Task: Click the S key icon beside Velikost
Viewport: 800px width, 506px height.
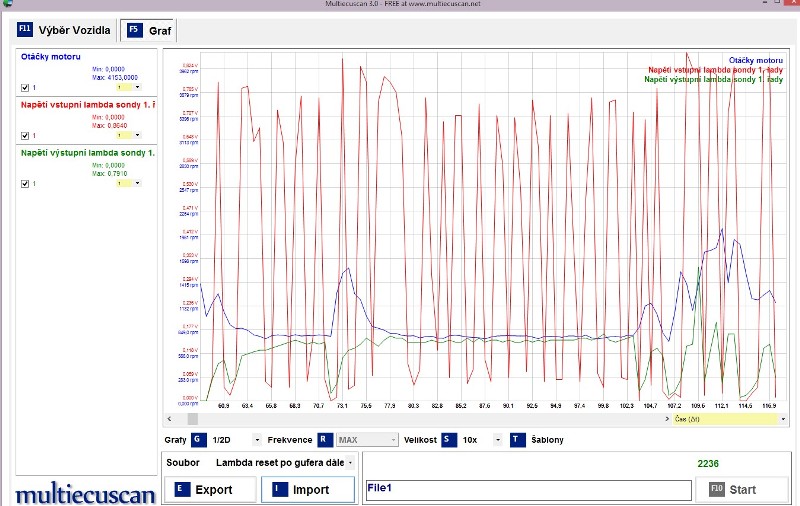Action: (x=448, y=440)
